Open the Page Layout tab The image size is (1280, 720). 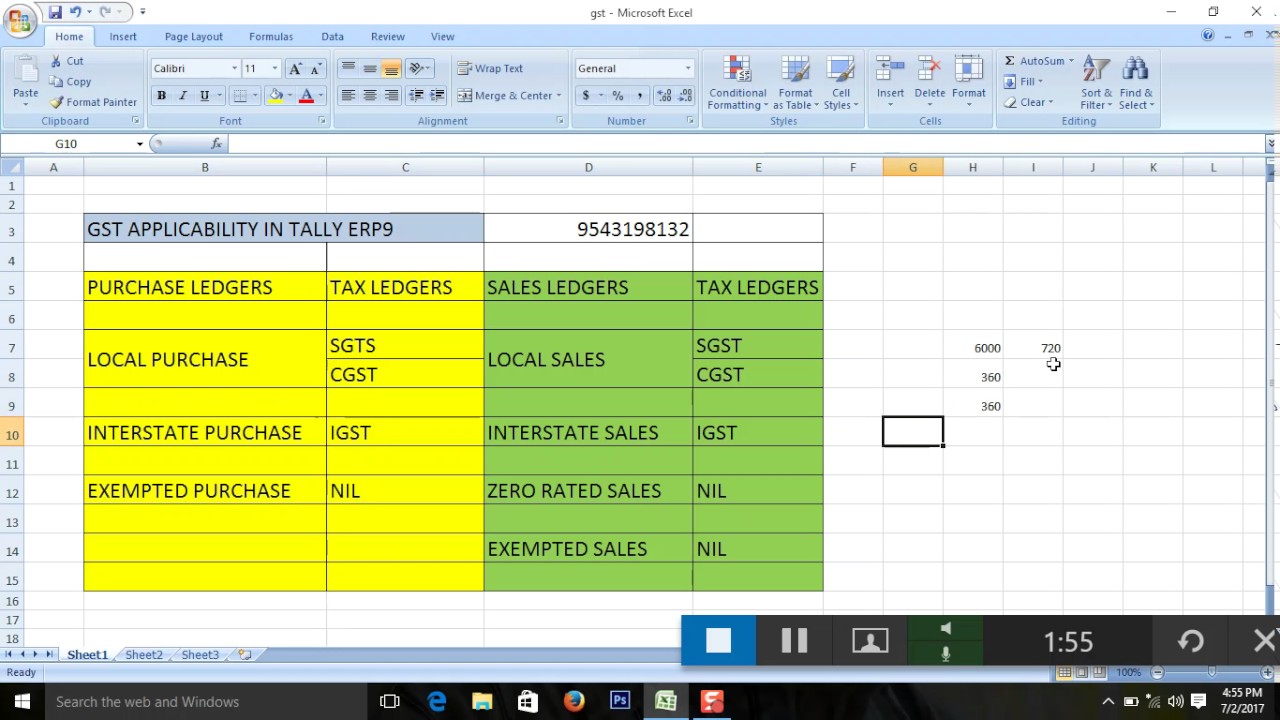coord(194,36)
